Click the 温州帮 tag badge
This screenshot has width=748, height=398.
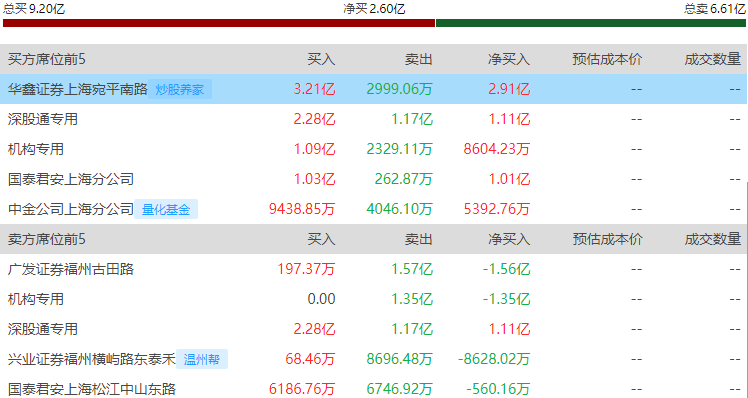pyautogui.click(x=202, y=359)
